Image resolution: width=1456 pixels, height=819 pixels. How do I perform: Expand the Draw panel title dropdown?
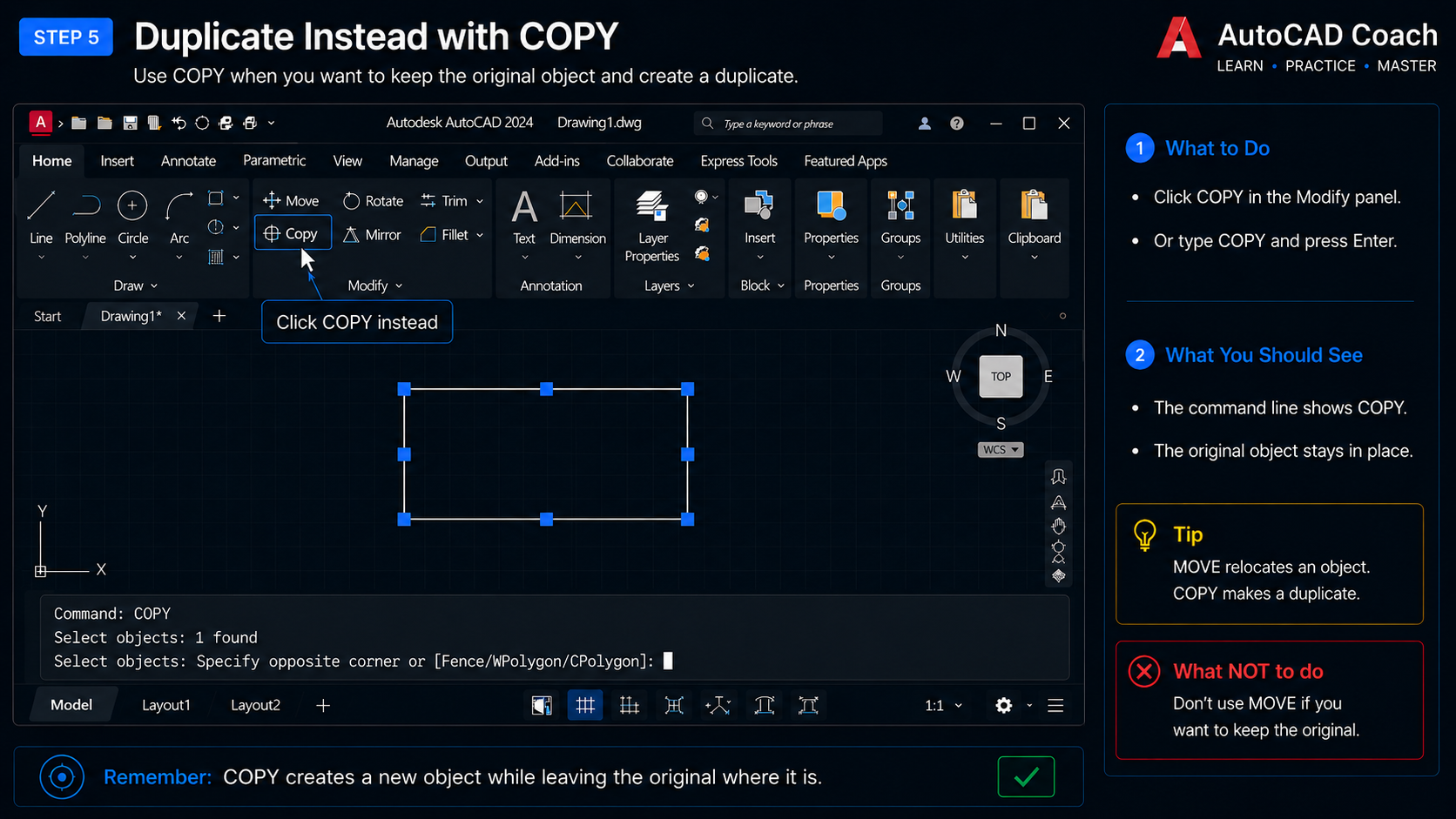[136, 285]
